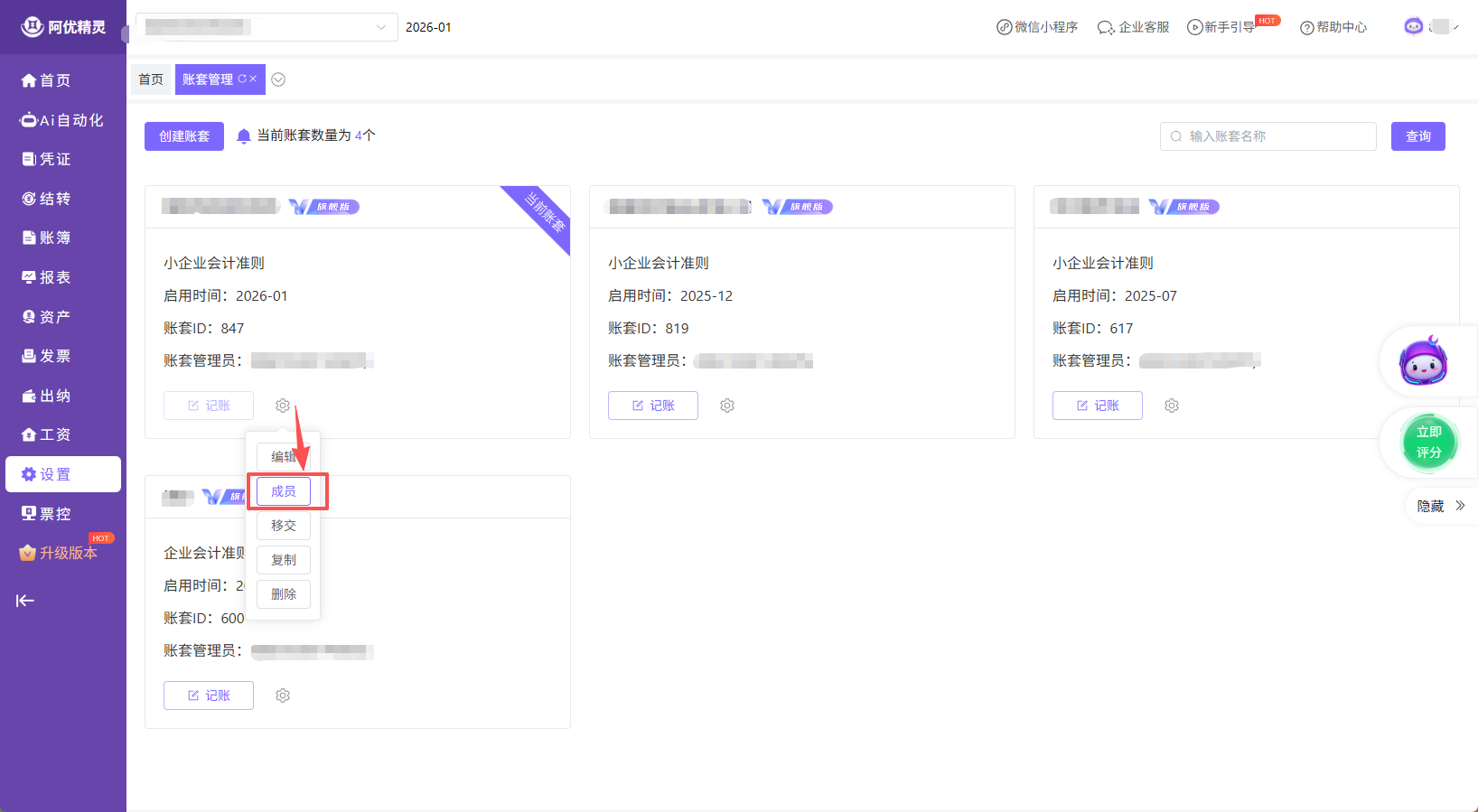Open the Ai自动化 sidebar item
Viewport: 1478px width, 812px height.
point(62,120)
